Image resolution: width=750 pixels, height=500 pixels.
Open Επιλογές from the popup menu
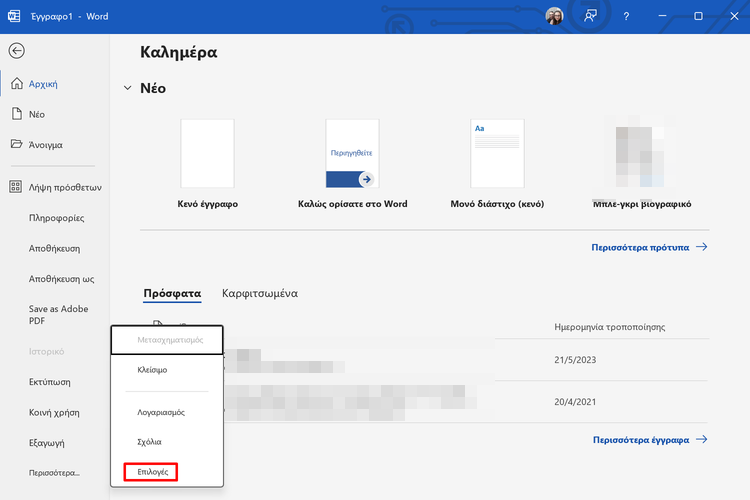click(153, 472)
